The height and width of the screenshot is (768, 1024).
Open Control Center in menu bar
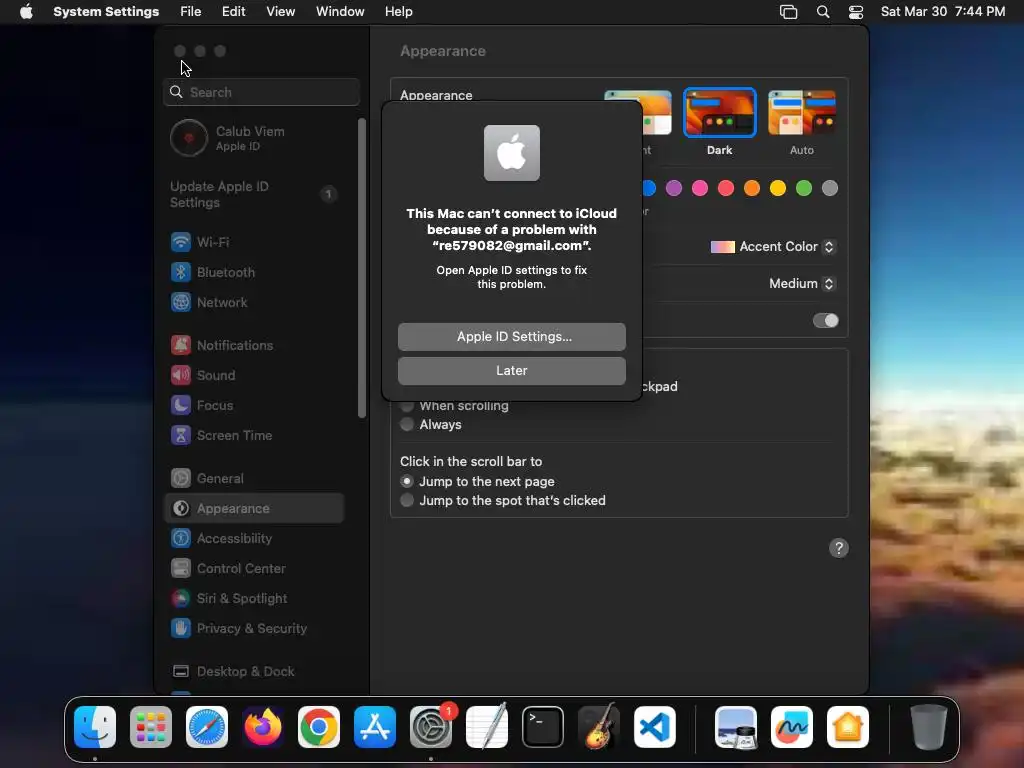tap(856, 12)
